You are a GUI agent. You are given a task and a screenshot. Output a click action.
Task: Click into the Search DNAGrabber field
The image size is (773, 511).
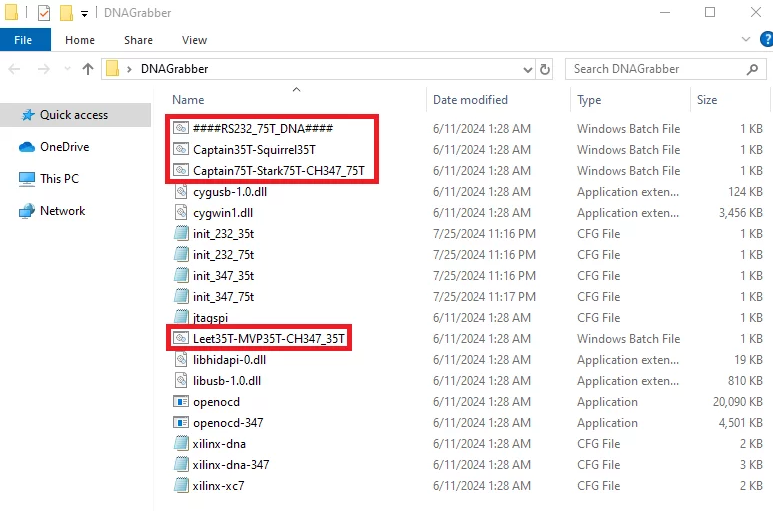point(655,69)
